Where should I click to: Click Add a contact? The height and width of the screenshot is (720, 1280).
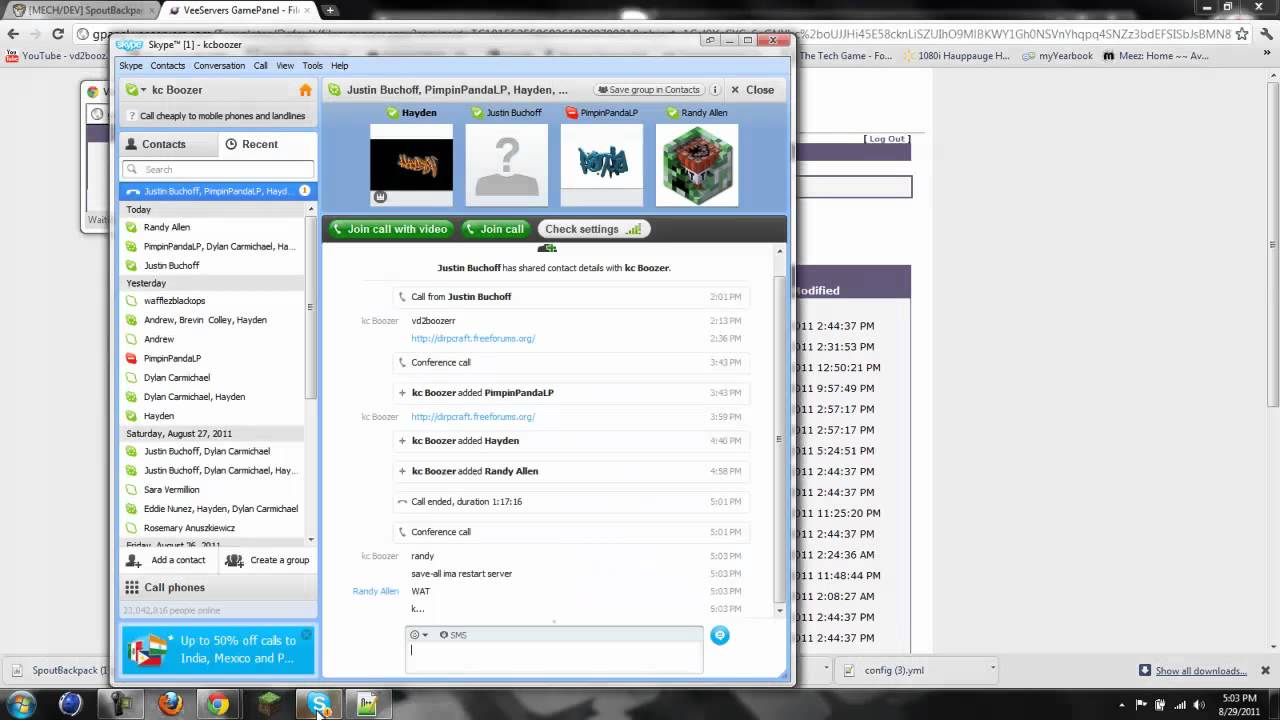166,560
